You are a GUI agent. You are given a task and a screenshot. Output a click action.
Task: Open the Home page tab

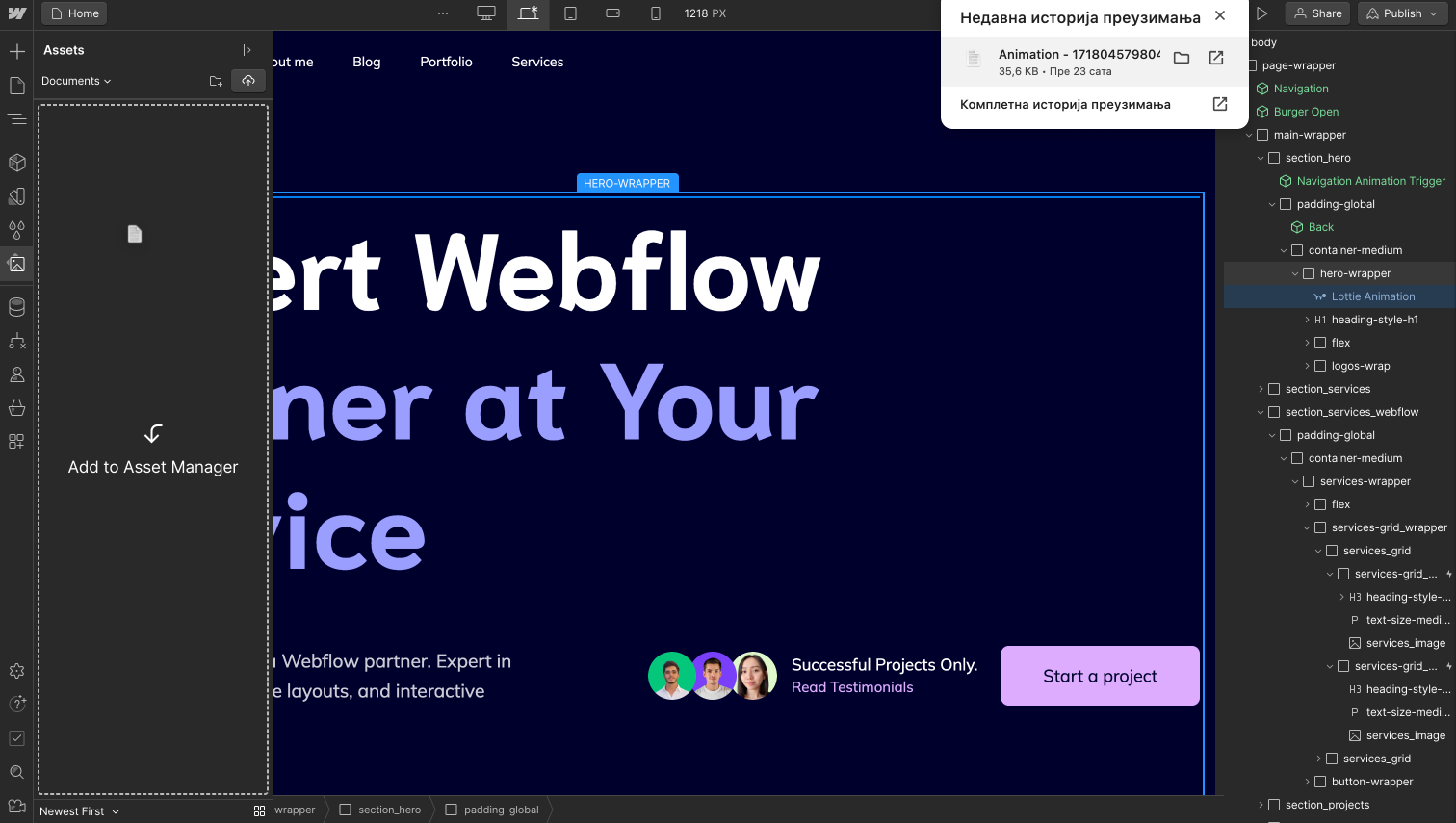(74, 13)
